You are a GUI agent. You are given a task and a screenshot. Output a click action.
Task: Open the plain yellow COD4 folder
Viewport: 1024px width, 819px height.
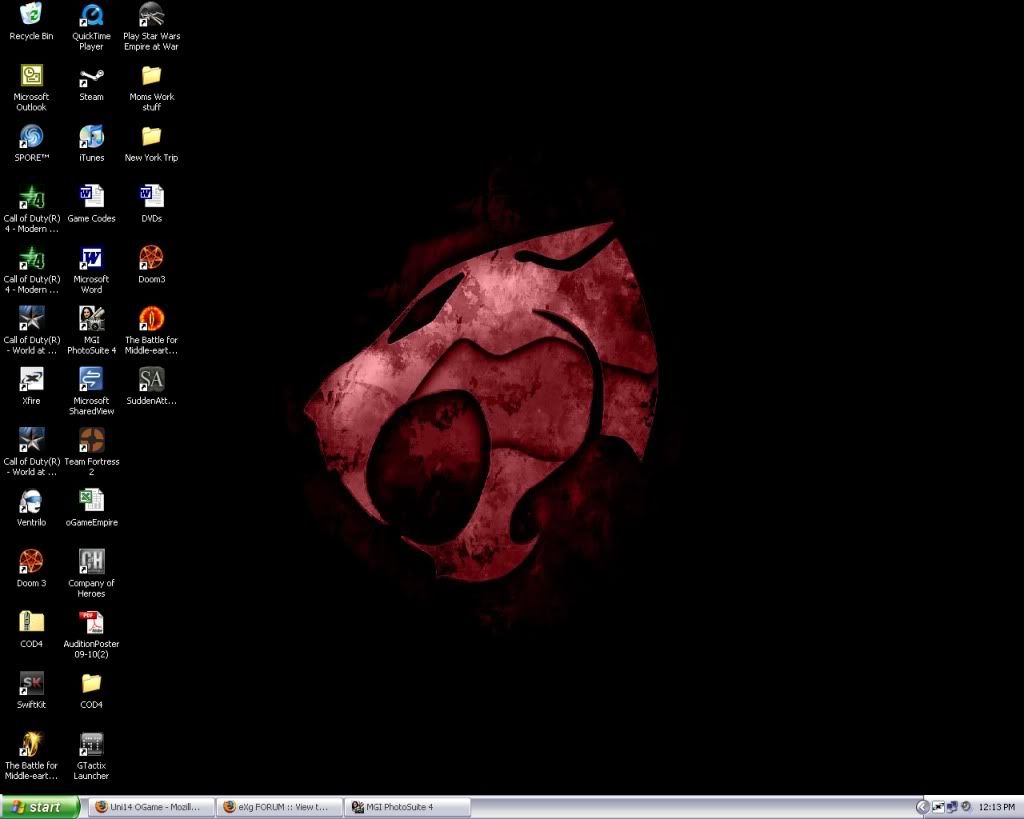pos(91,682)
